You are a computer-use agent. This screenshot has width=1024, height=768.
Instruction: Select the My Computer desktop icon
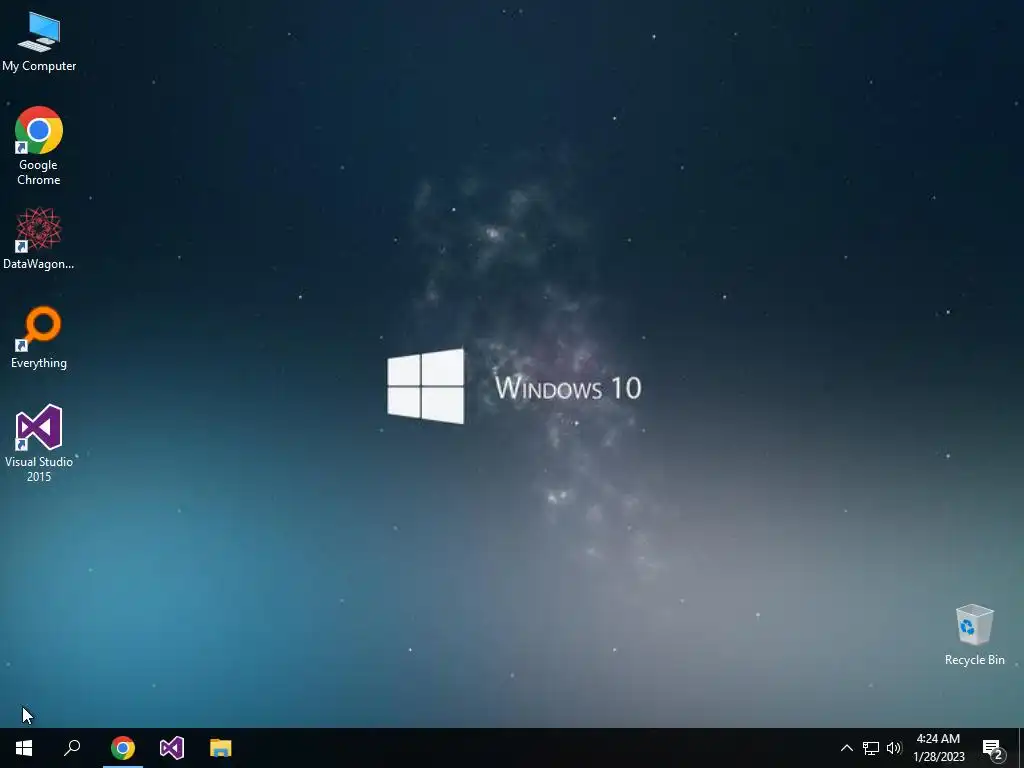tap(39, 42)
